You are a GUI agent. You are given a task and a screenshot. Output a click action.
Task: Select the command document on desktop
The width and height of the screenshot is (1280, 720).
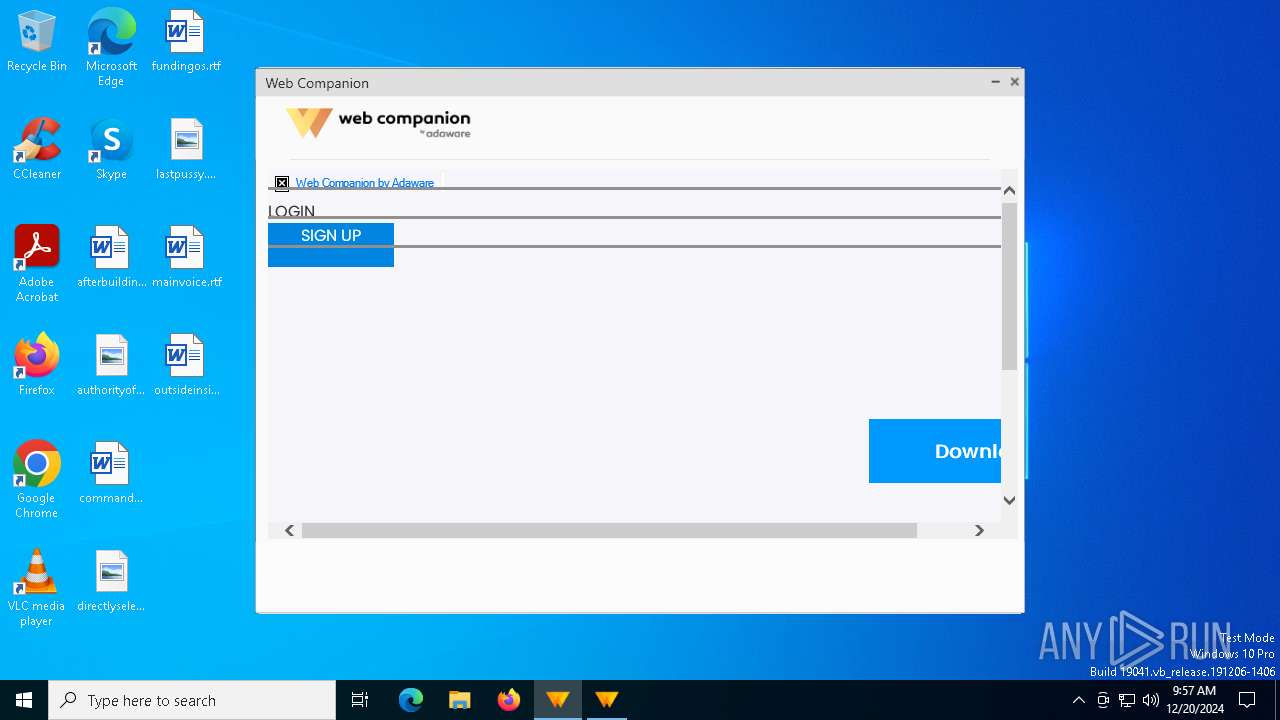[111, 473]
